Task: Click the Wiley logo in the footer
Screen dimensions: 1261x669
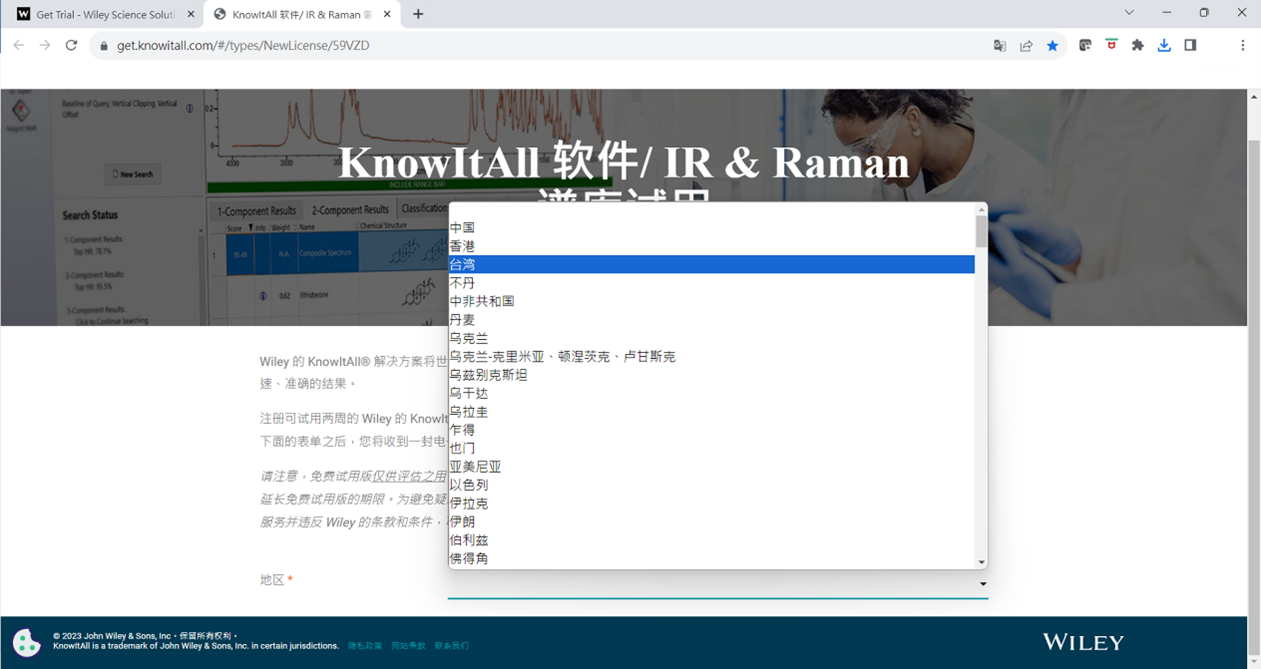Action: click(x=1083, y=642)
